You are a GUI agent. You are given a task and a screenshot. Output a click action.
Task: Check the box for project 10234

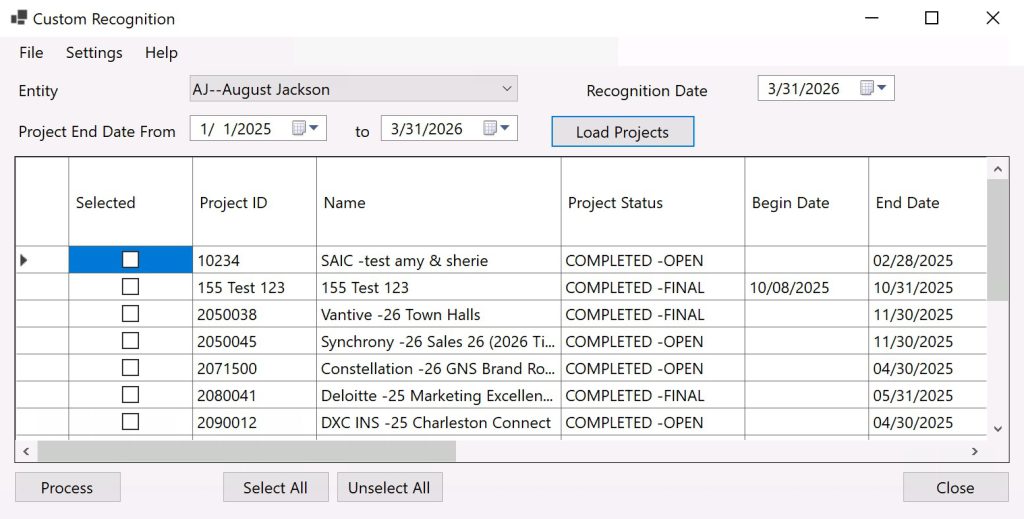(130, 260)
